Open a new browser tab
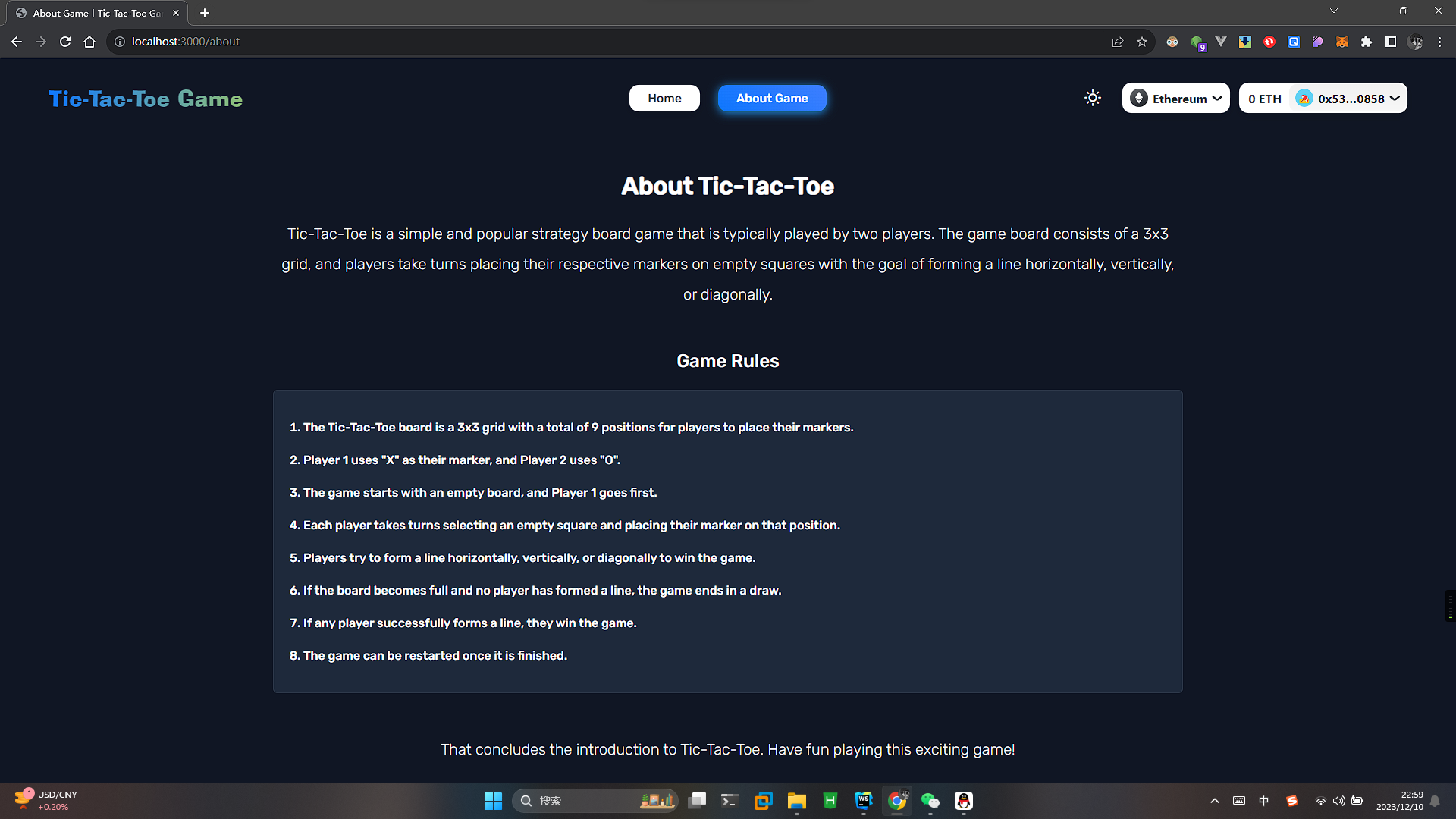1456x819 pixels. [205, 13]
